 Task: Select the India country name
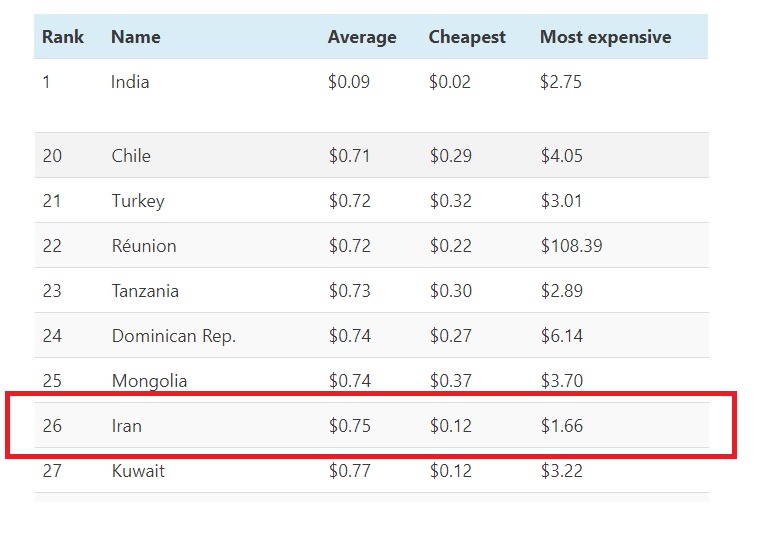click(x=130, y=82)
